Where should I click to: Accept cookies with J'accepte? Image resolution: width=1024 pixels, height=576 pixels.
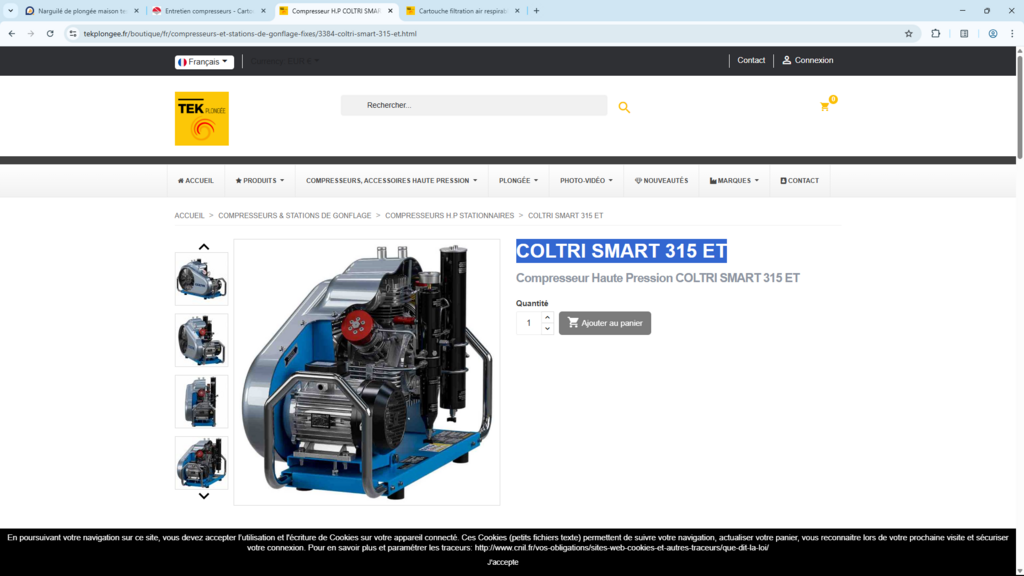[503, 562]
